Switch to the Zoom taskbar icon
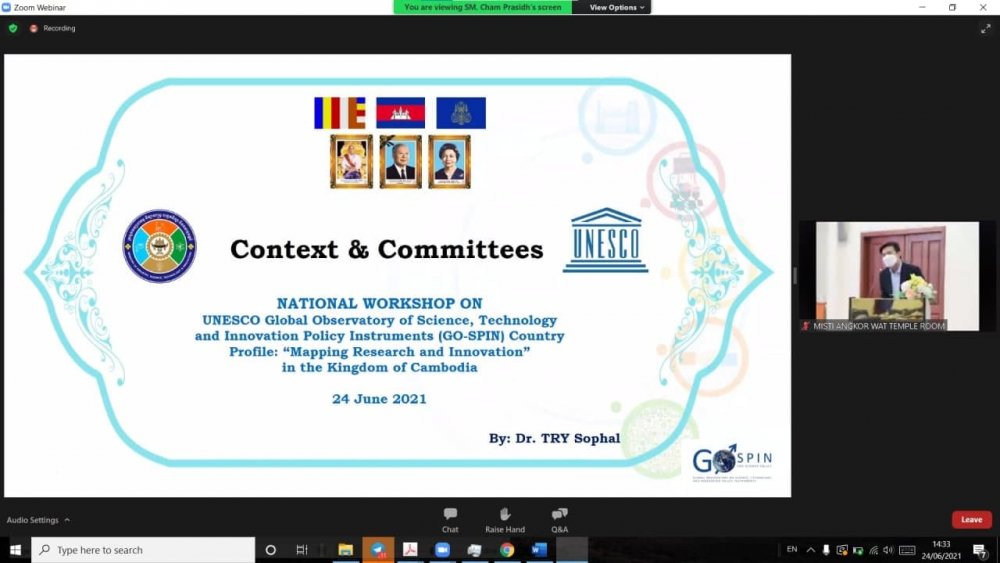 [442, 550]
